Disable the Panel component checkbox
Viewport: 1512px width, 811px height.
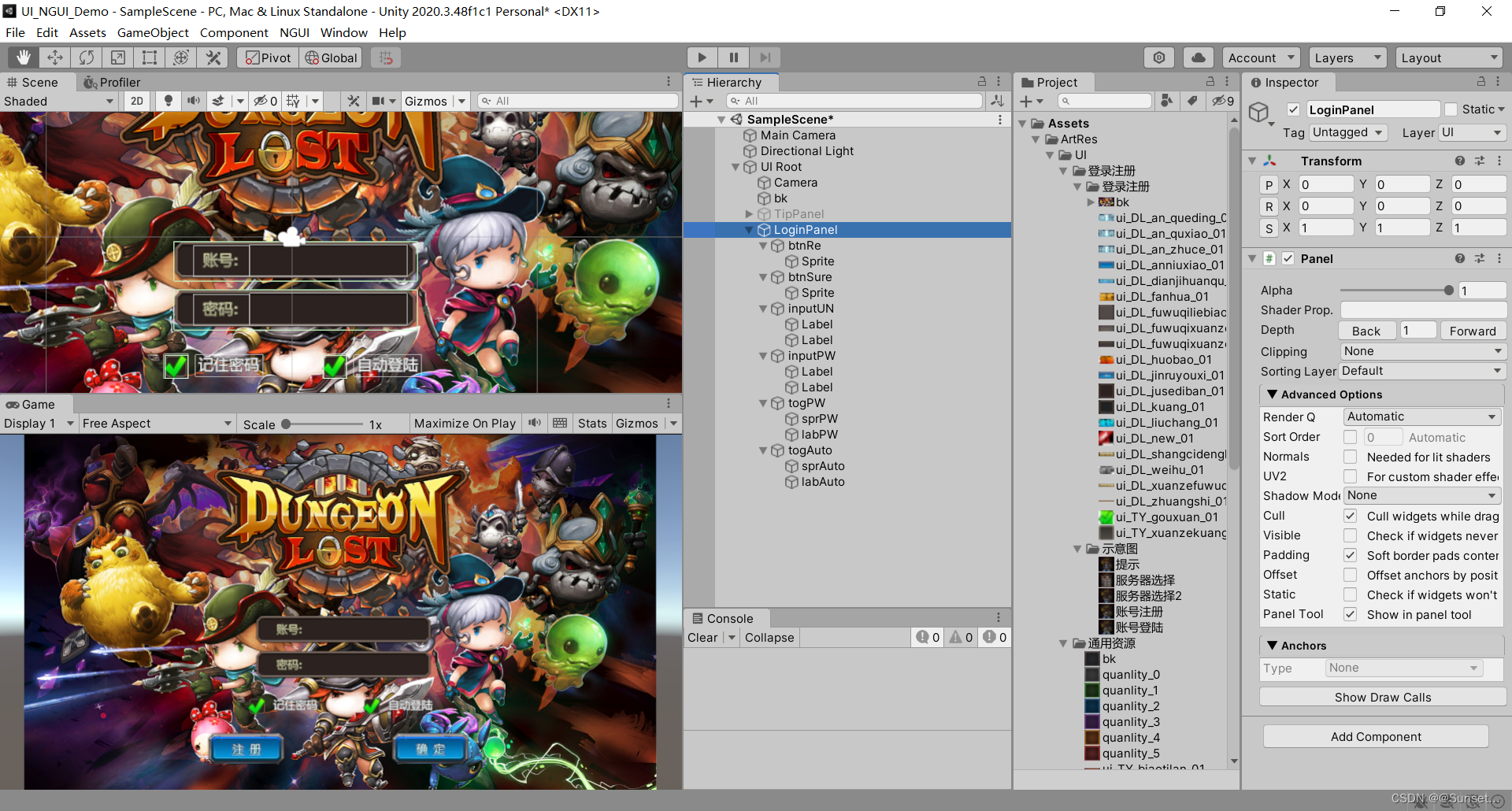coord(1288,258)
